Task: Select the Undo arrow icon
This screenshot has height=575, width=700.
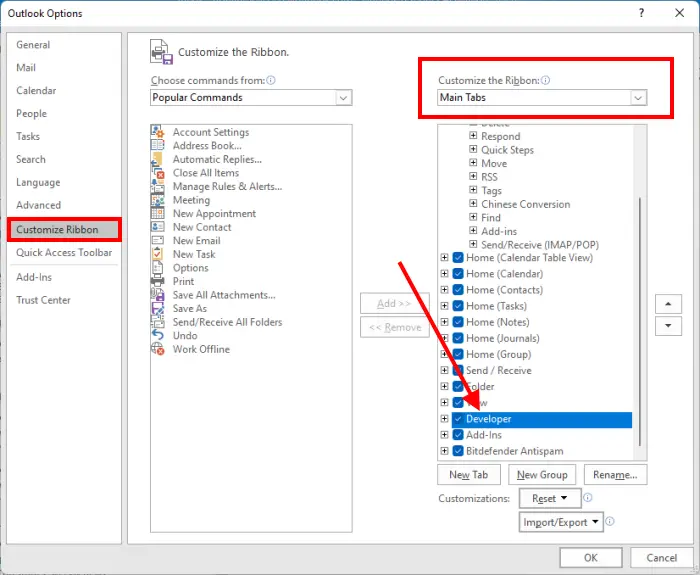Action: click(x=158, y=335)
